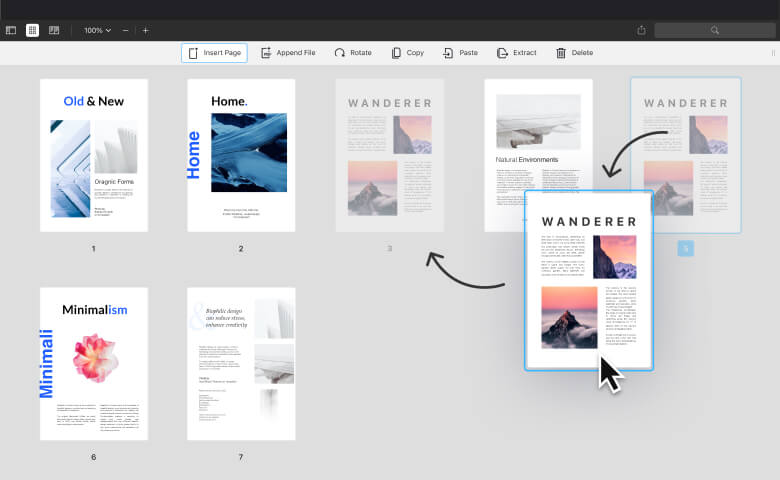The width and height of the screenshot is (780, 480).
Task: Click the Insert Page button
Action: pos(214,53)
